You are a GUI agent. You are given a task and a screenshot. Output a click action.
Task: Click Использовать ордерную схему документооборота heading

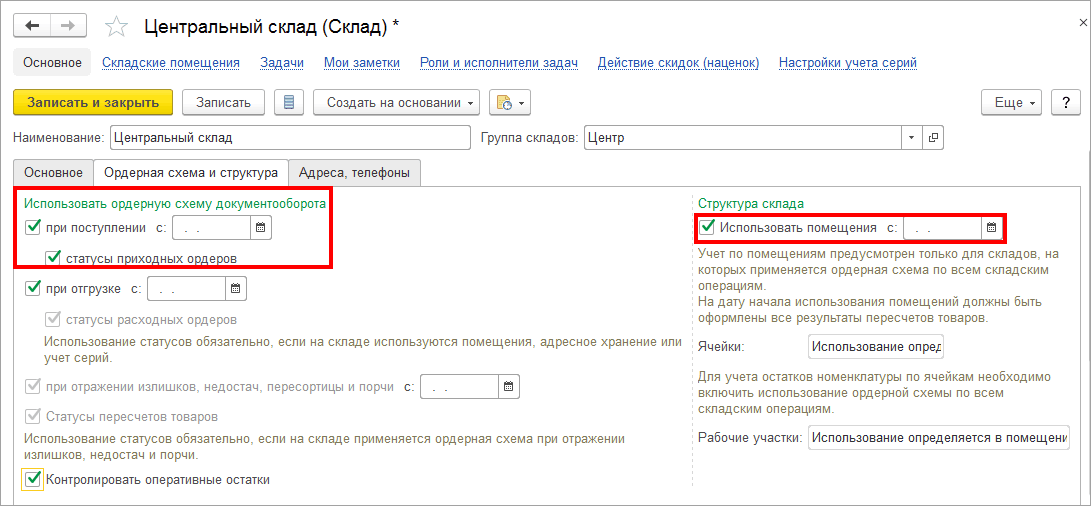[x=175, y=204]
